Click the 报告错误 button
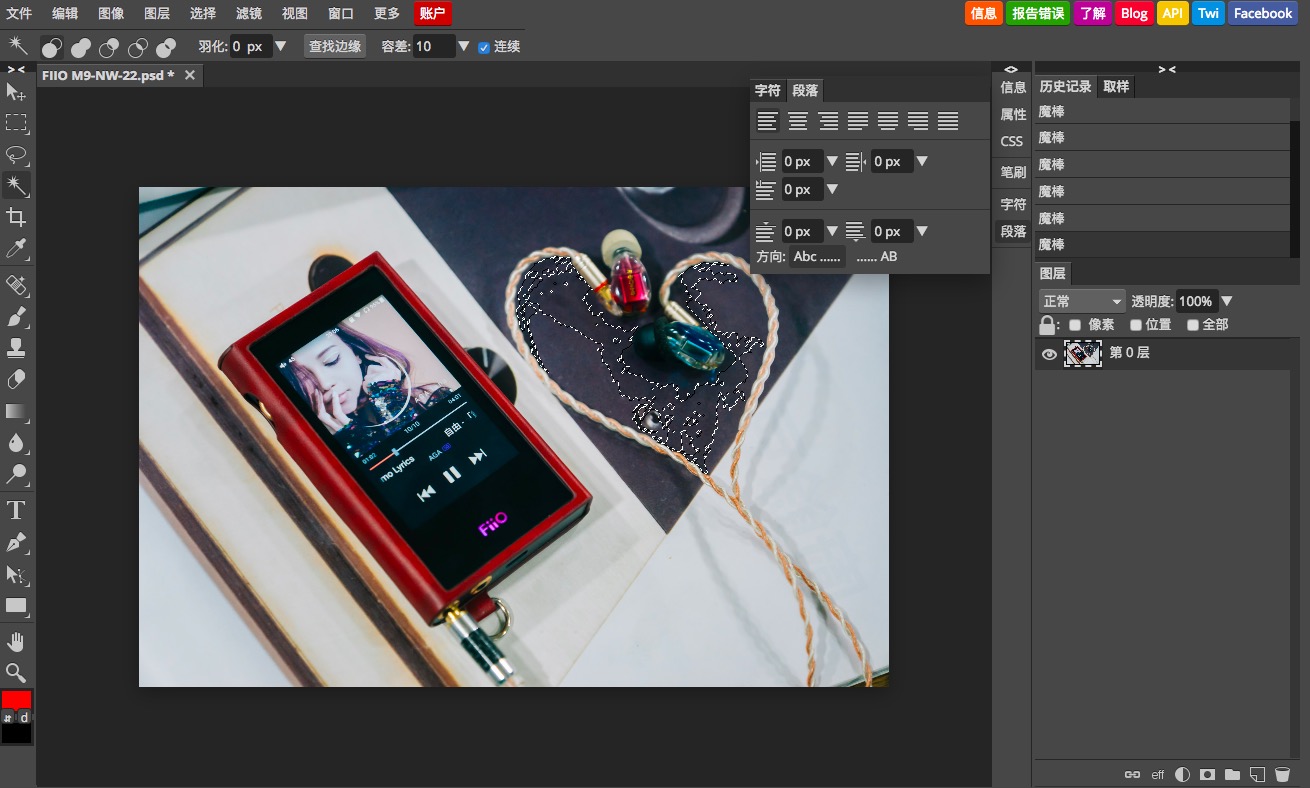Image resolution: width=1310 pixels, height=788 pixels. (x=1038, y=13)
